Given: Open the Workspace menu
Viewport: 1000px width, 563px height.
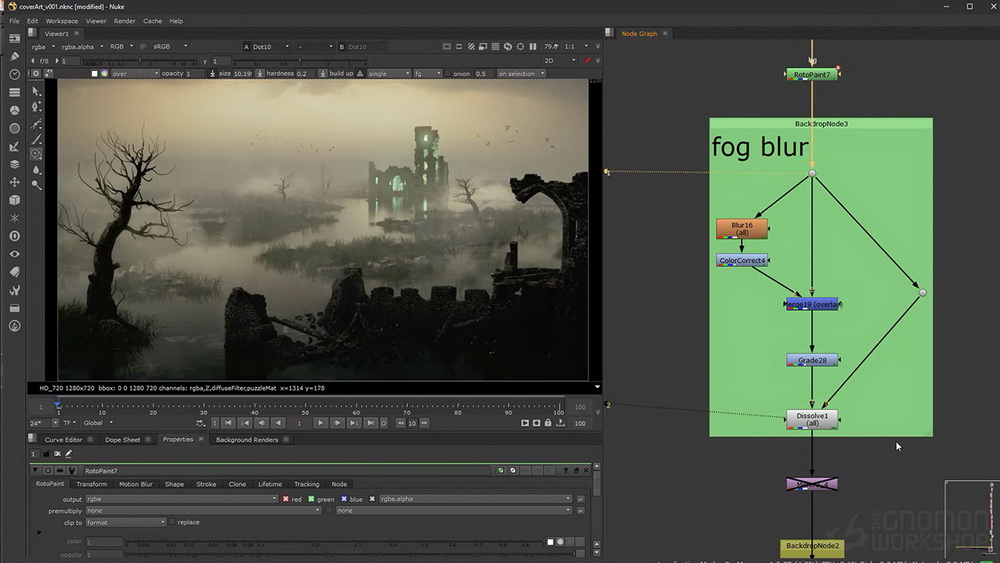Looking at the screenshot, I should [x=62, y=21].
